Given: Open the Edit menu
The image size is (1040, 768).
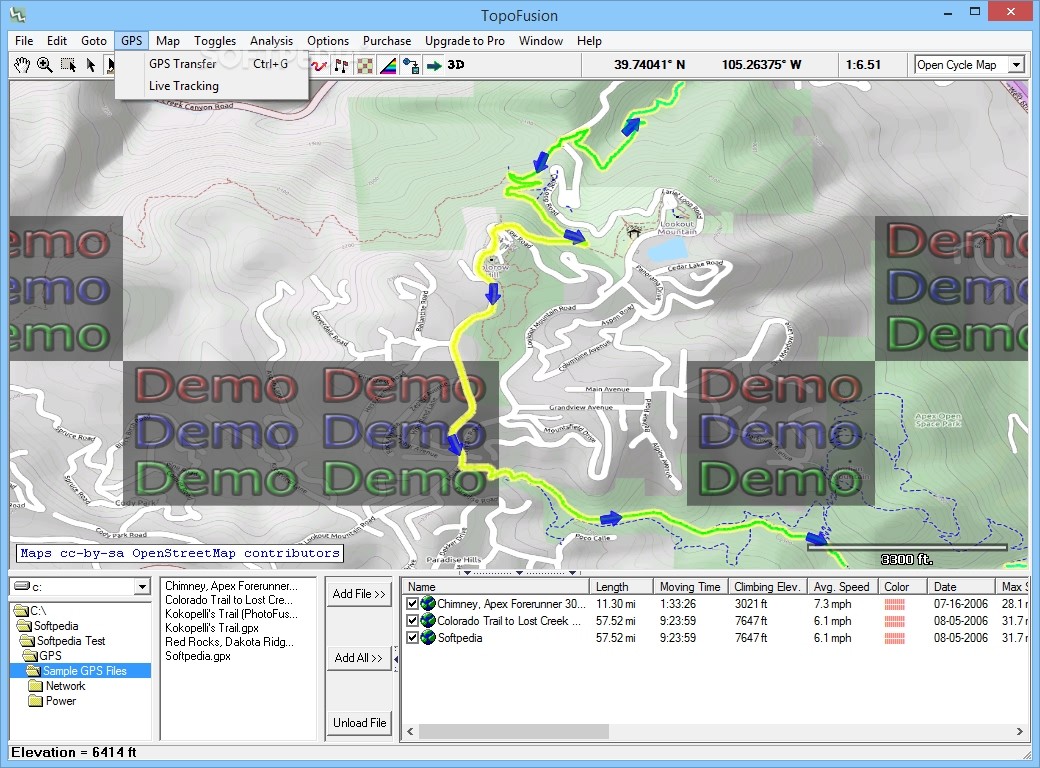Looking at the screenshot, I should (56, 40).
